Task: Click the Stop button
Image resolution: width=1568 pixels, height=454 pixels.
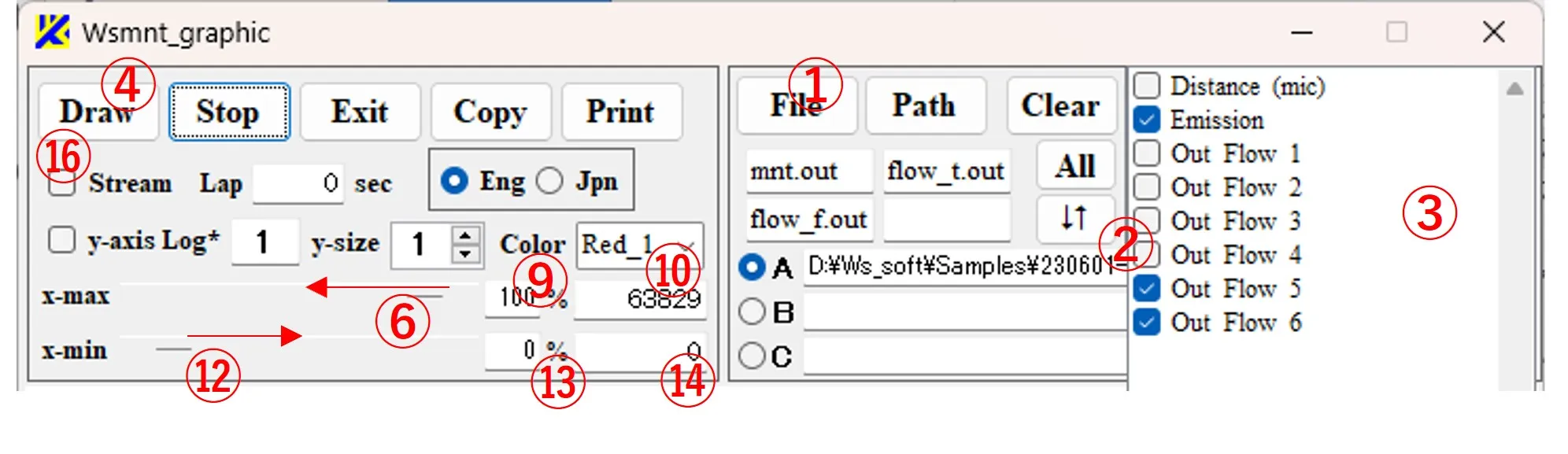Action: tap(228, 112)
